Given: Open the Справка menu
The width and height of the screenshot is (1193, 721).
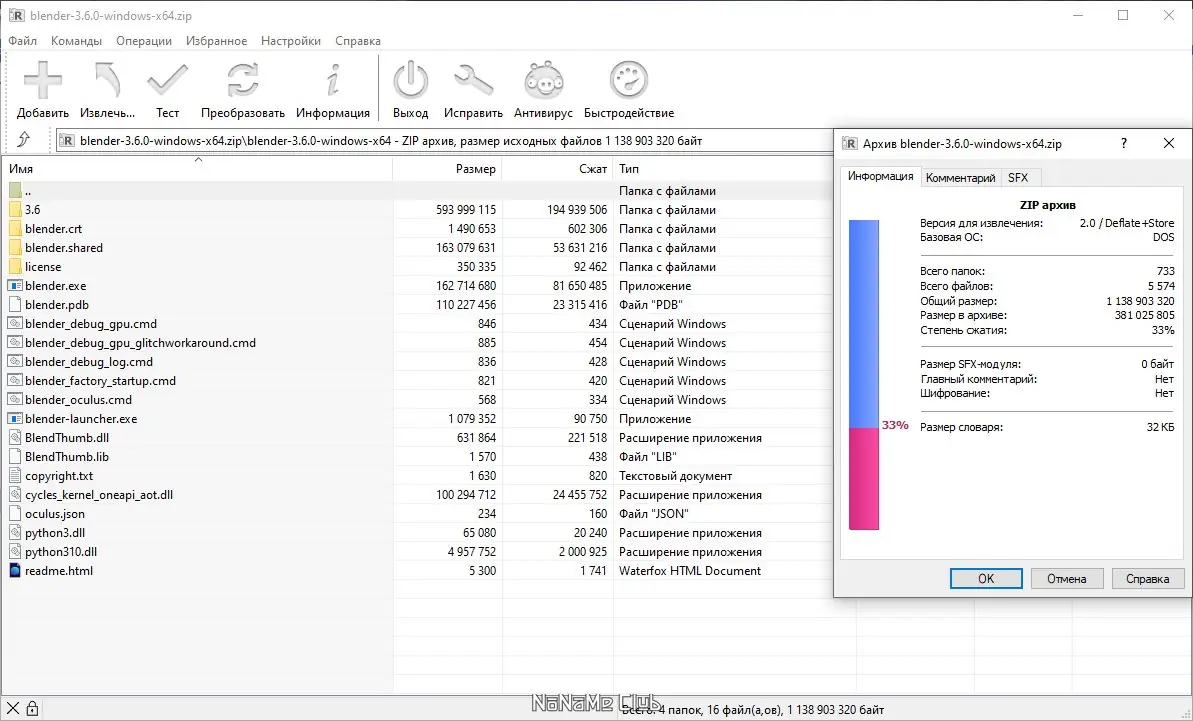Looking at the screenshot, I should [358, 41].
